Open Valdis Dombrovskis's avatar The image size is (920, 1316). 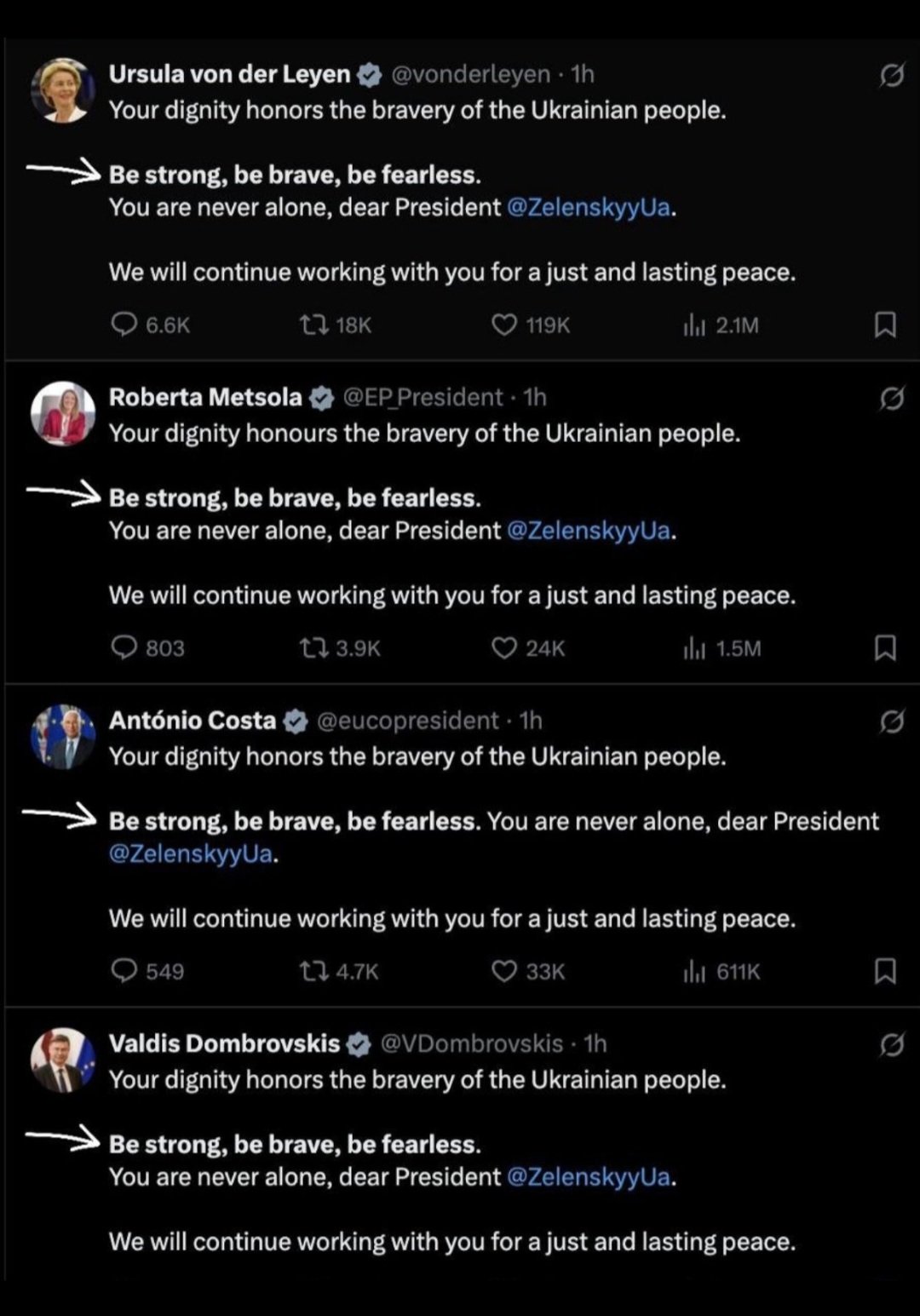tap(62, 1060)
